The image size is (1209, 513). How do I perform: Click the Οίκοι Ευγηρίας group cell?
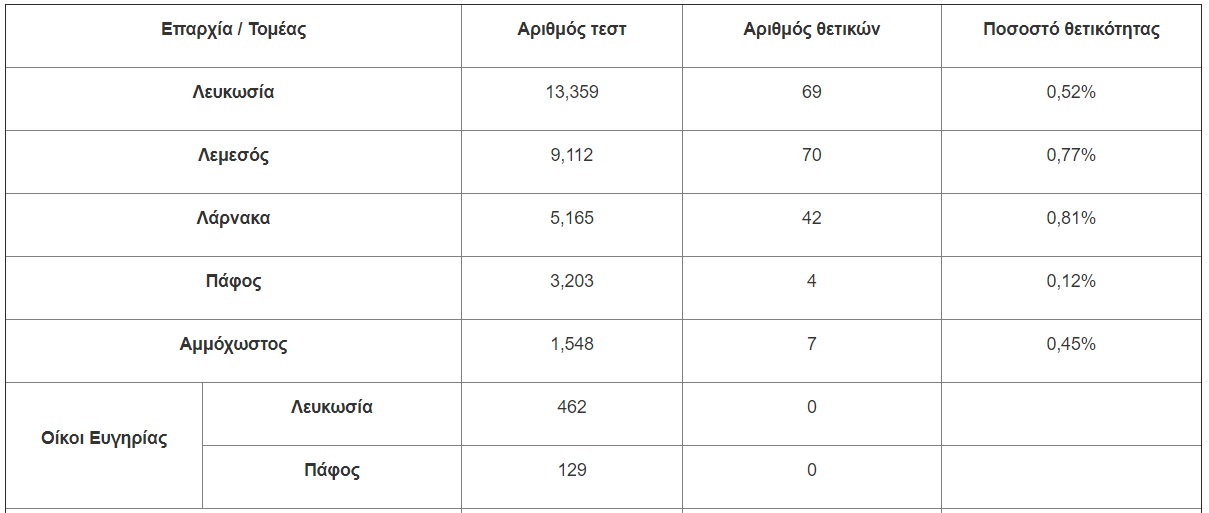point(104,438)
